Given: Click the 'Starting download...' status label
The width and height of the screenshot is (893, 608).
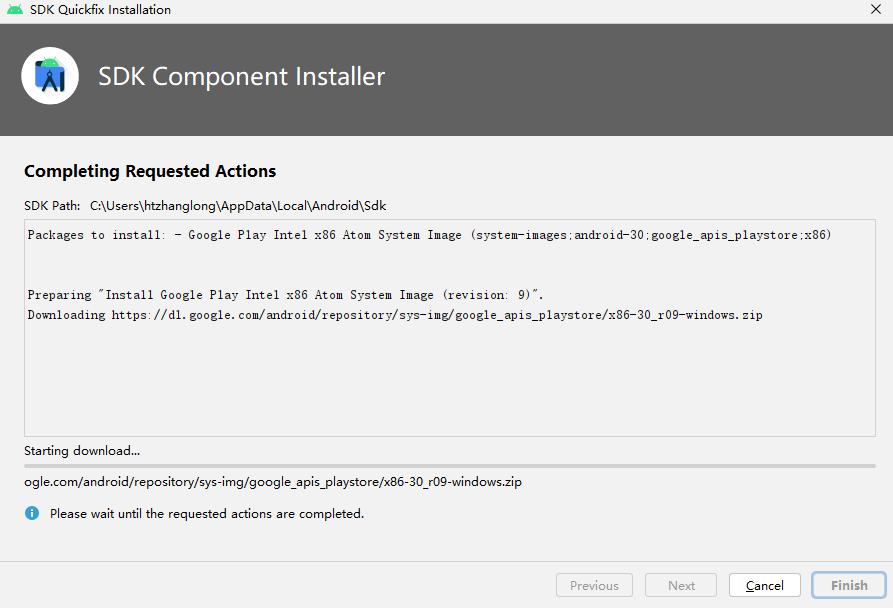Looking at the screenshot, I should coord(82,451).
